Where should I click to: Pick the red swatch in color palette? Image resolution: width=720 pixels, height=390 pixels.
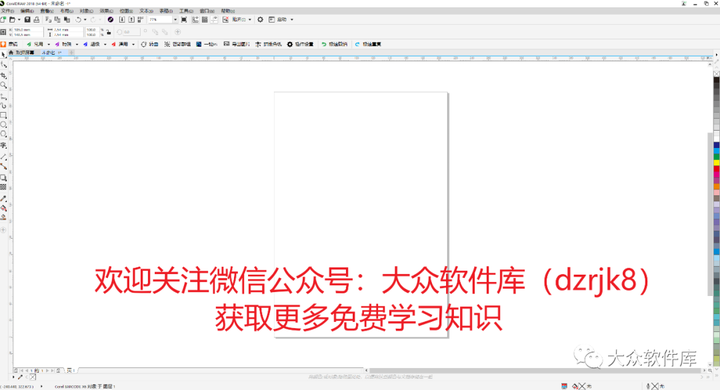(x=716, y=169)
